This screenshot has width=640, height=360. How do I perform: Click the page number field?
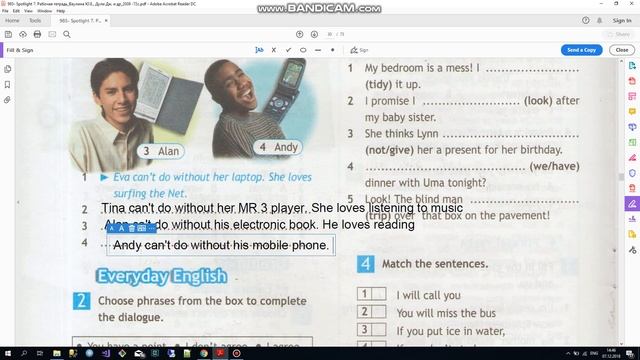(x=330, y=35)
